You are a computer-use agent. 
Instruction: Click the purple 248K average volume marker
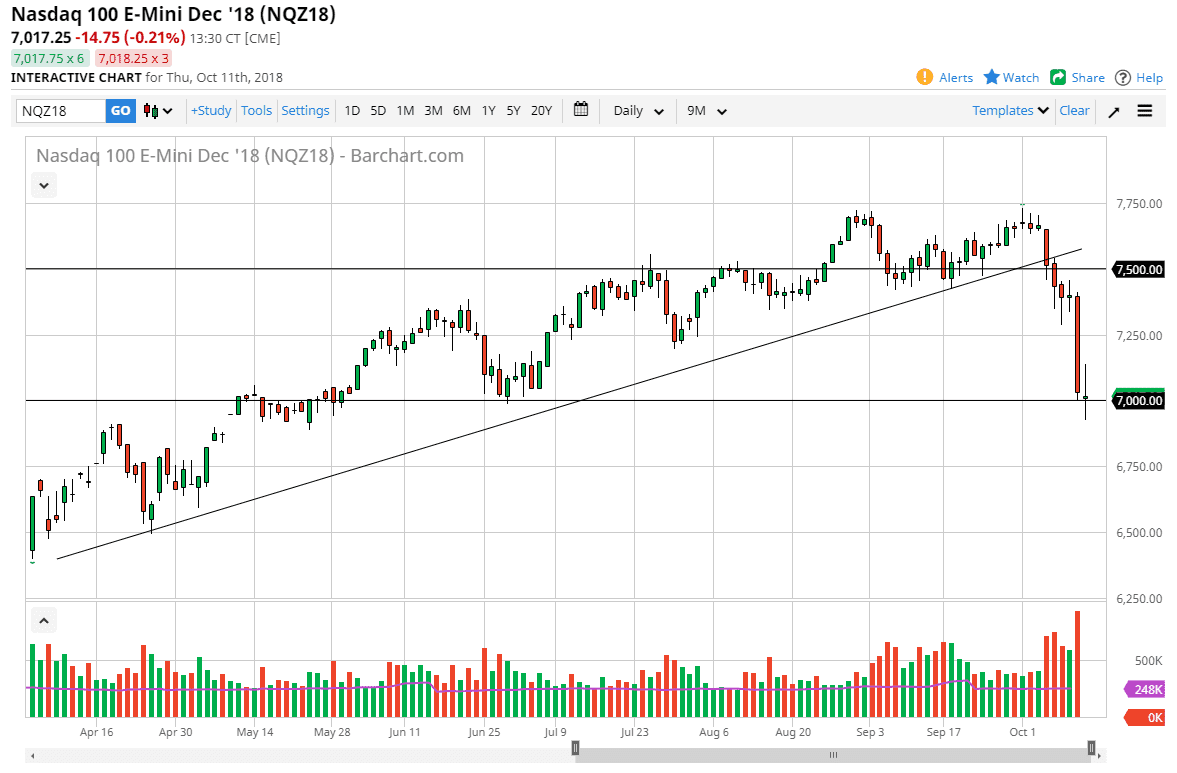(x=1143, y=689)
